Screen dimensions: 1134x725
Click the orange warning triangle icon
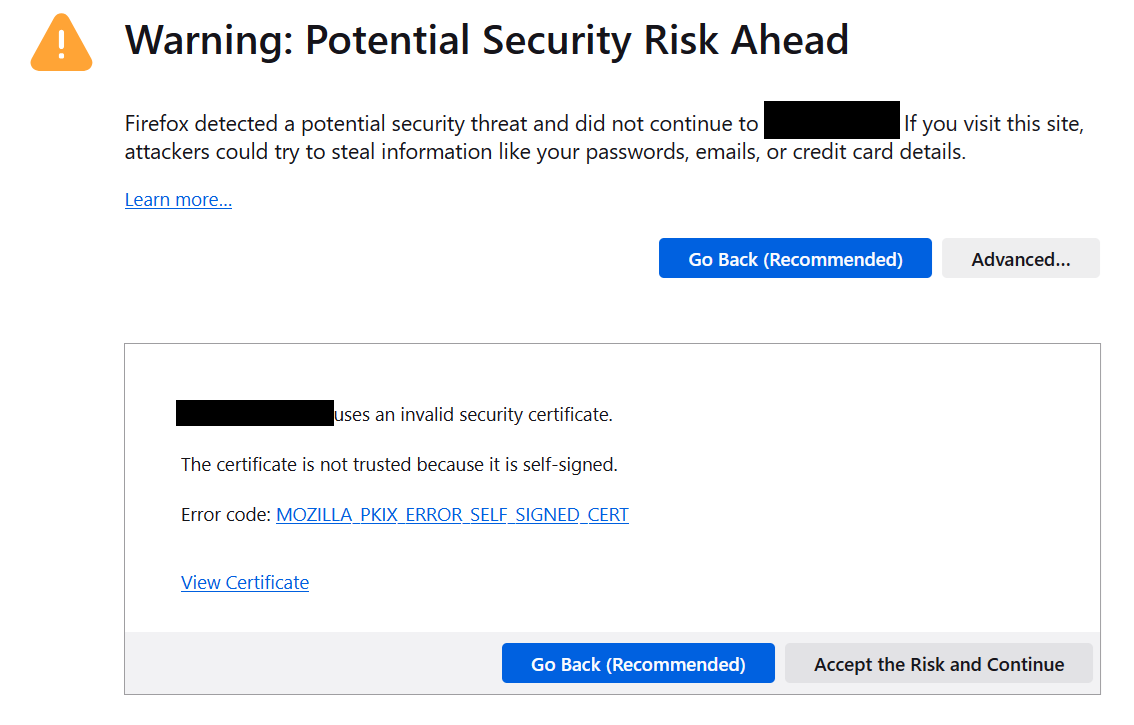point(61,43)
